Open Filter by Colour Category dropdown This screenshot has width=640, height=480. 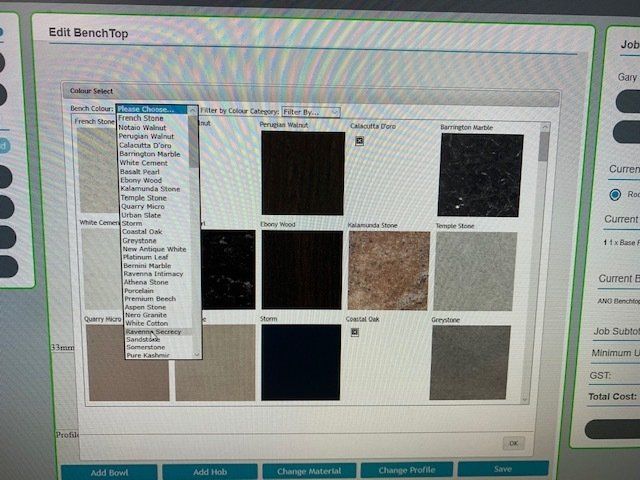(311, 112)
